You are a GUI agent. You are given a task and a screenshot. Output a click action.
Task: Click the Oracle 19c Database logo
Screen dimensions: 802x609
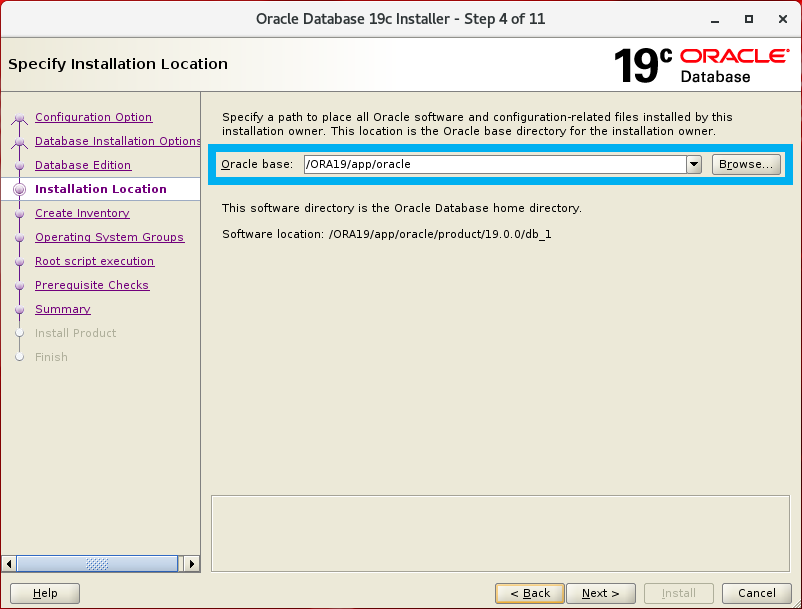pyautogui.click(x=701, y=65)
